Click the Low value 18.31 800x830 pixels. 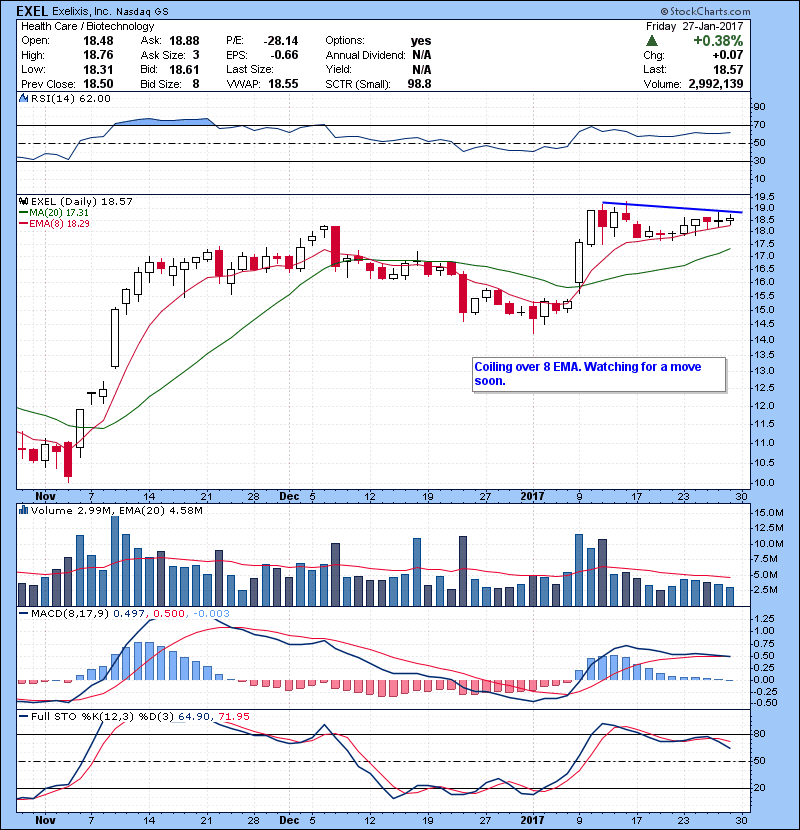point(98,69)
